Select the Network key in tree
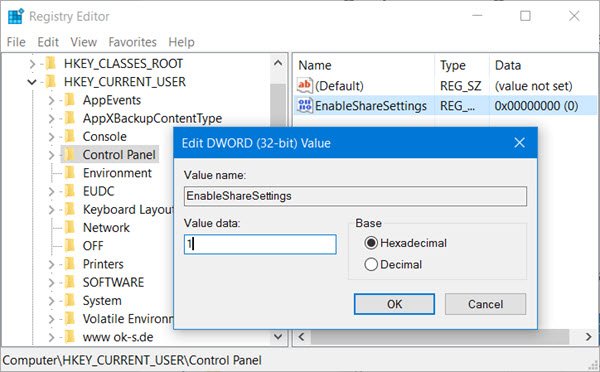Image resolution: width=600 pixels, height=372 pixels. [106, 227]
